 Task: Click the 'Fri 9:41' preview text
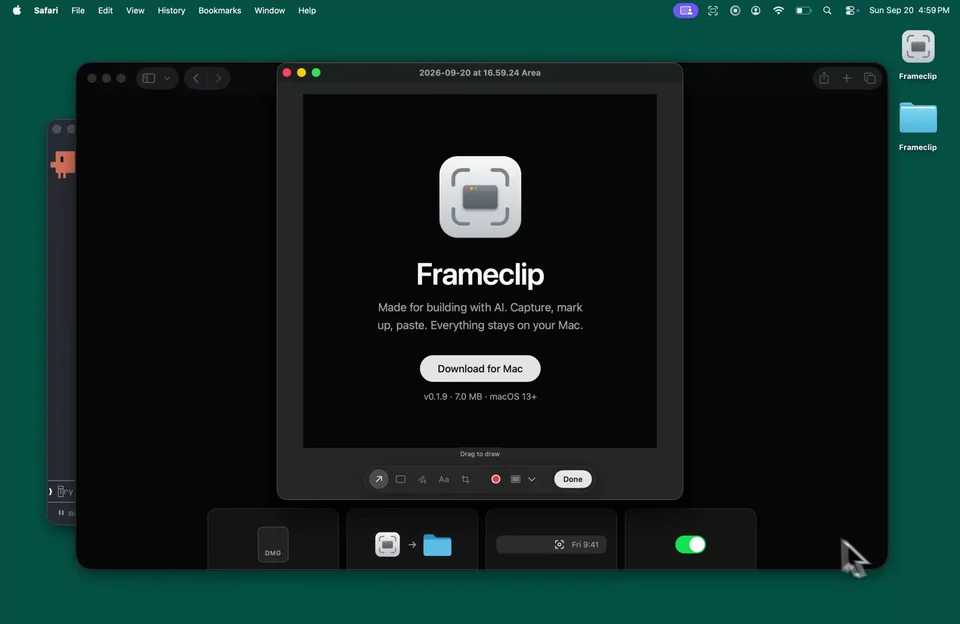585,544
